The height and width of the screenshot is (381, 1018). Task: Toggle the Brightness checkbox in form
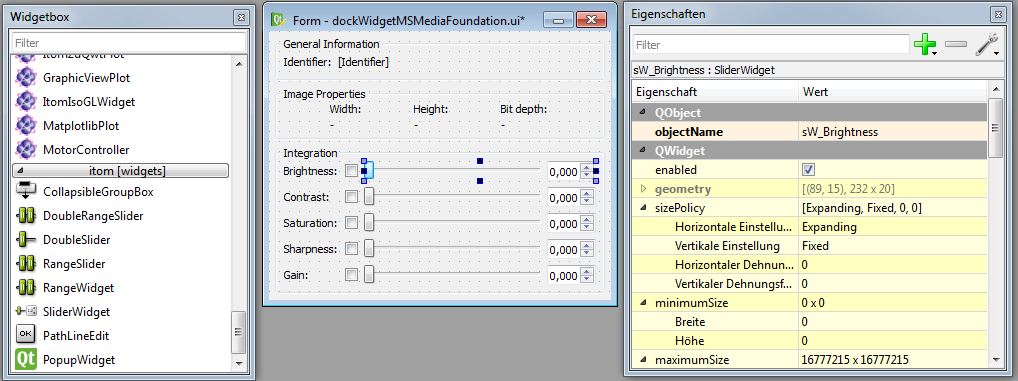pyautogui.click(x=351, y=171)
